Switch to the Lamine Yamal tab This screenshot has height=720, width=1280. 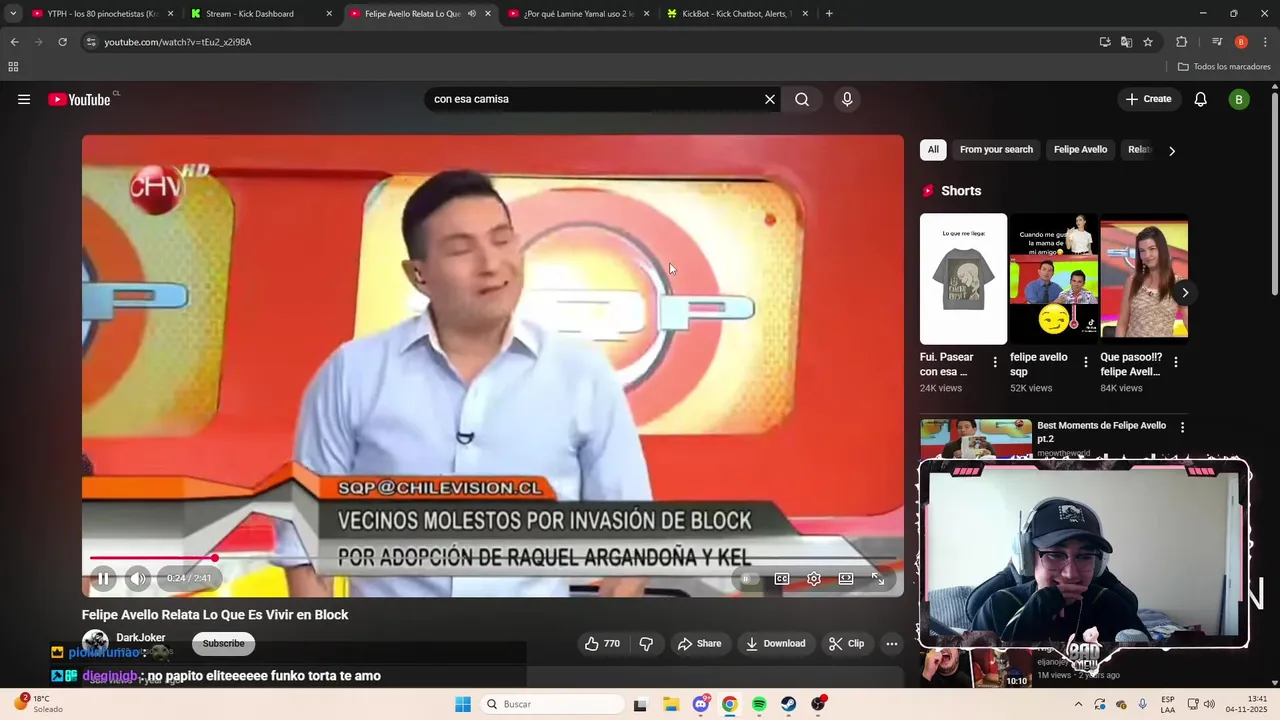pyautogui.click(x=579, y=14)
